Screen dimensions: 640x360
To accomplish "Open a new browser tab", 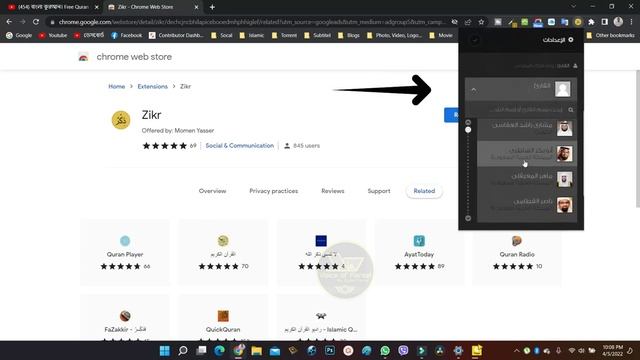I will click(x=212, y=7).
